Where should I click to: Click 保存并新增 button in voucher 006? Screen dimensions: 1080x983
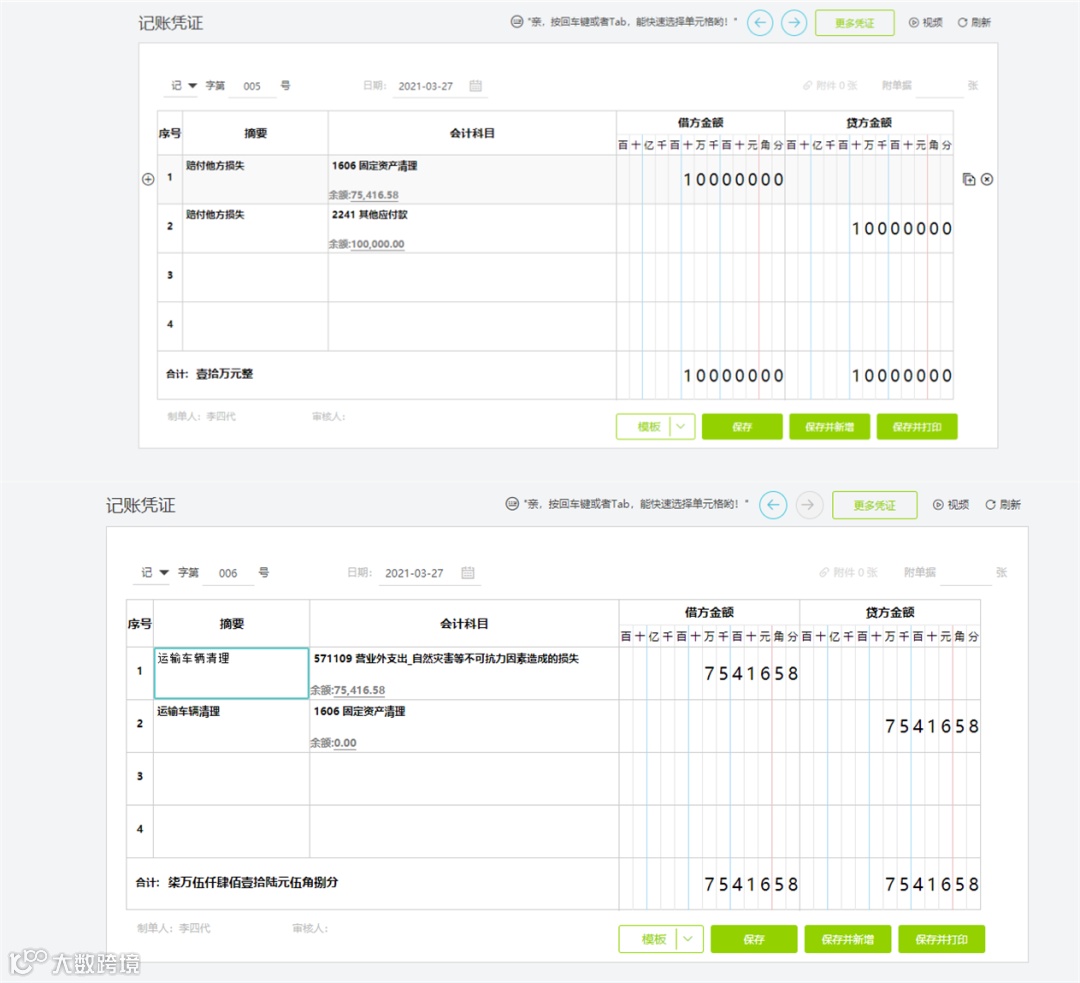tap(848, 939)
